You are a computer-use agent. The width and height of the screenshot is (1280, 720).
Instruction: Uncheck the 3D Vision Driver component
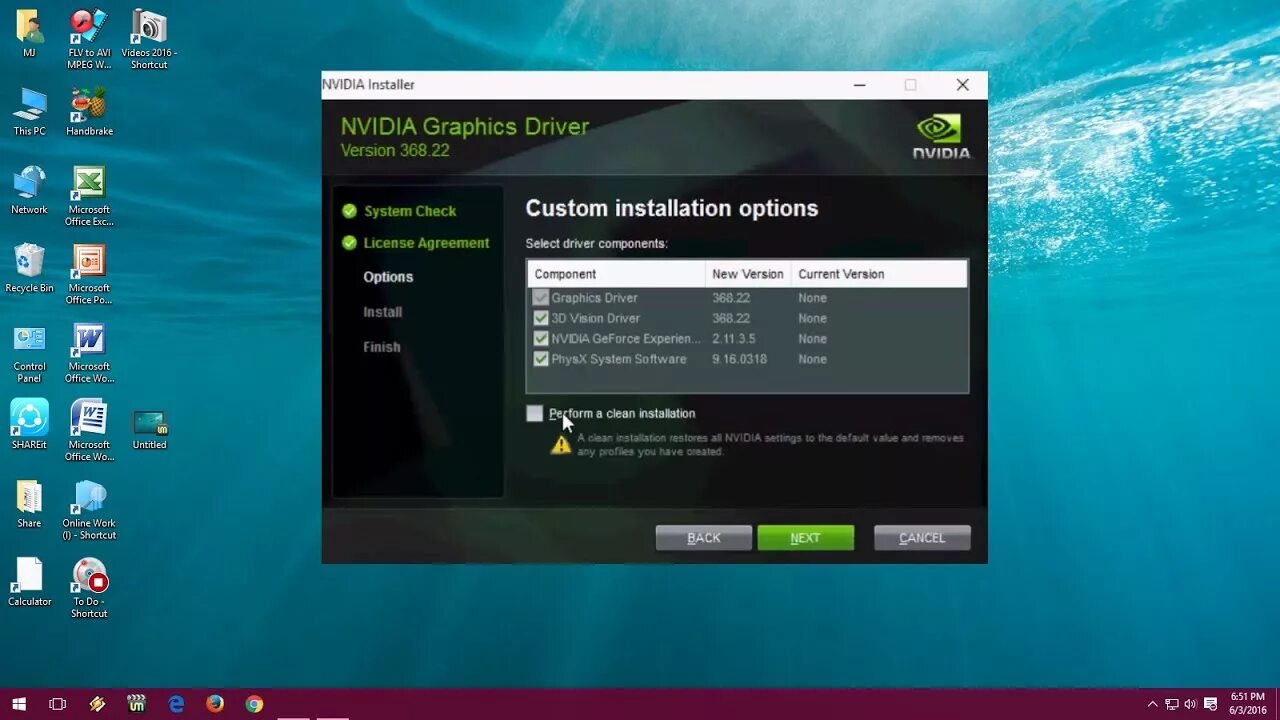[x=541, y=318]
